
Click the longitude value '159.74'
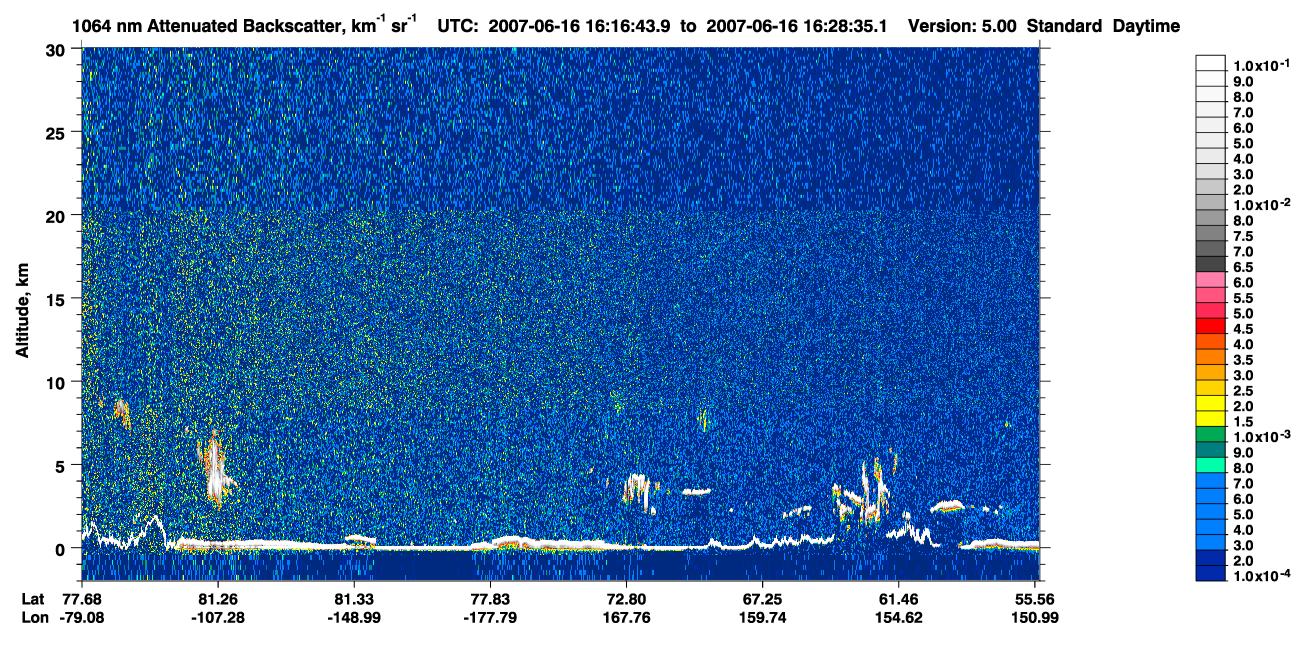[x=762, y=617]
